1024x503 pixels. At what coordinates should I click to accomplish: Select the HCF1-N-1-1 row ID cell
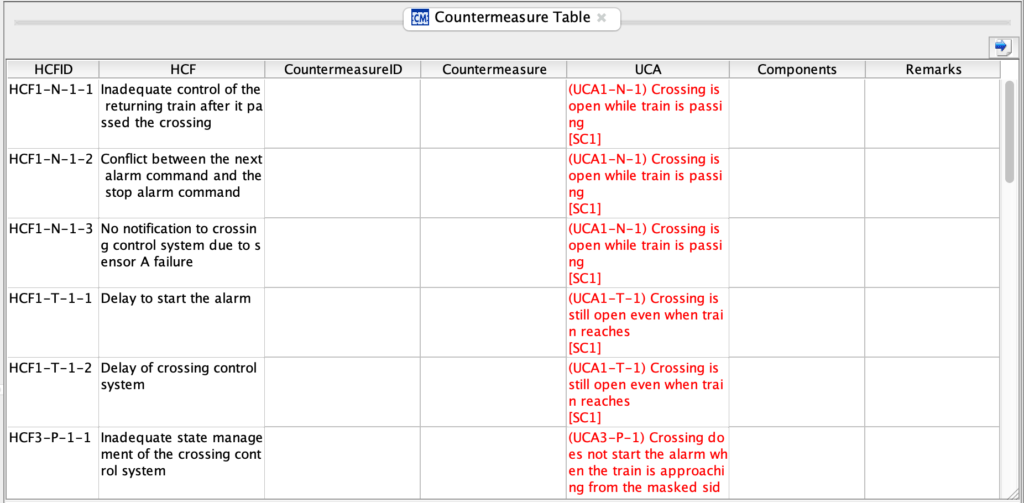(x=52, y=89)
